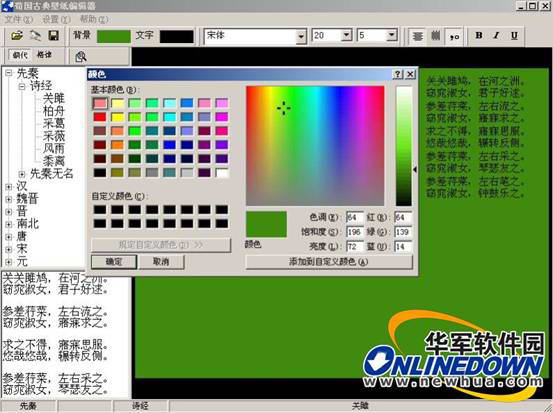
Task: Click the 添加到自定义颜色 button
Action: tap(329, 262)
